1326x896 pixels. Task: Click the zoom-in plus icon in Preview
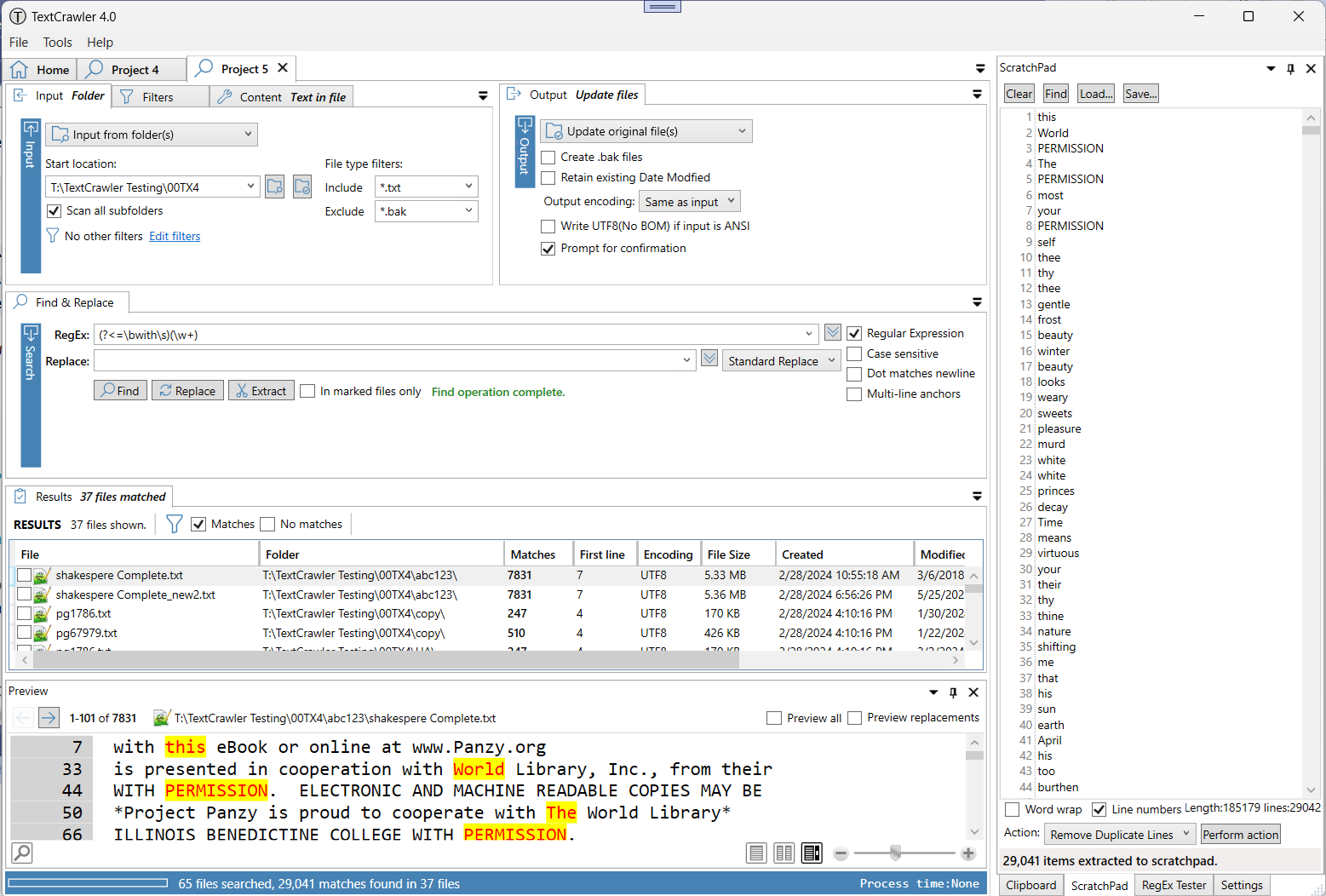pyautogui.click(x=968, y=853)
